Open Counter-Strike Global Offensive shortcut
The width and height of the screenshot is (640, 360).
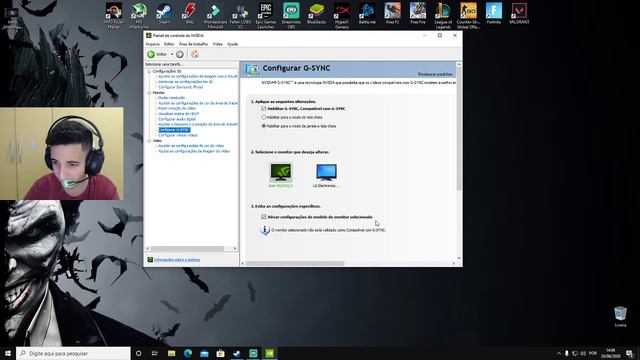468,16
